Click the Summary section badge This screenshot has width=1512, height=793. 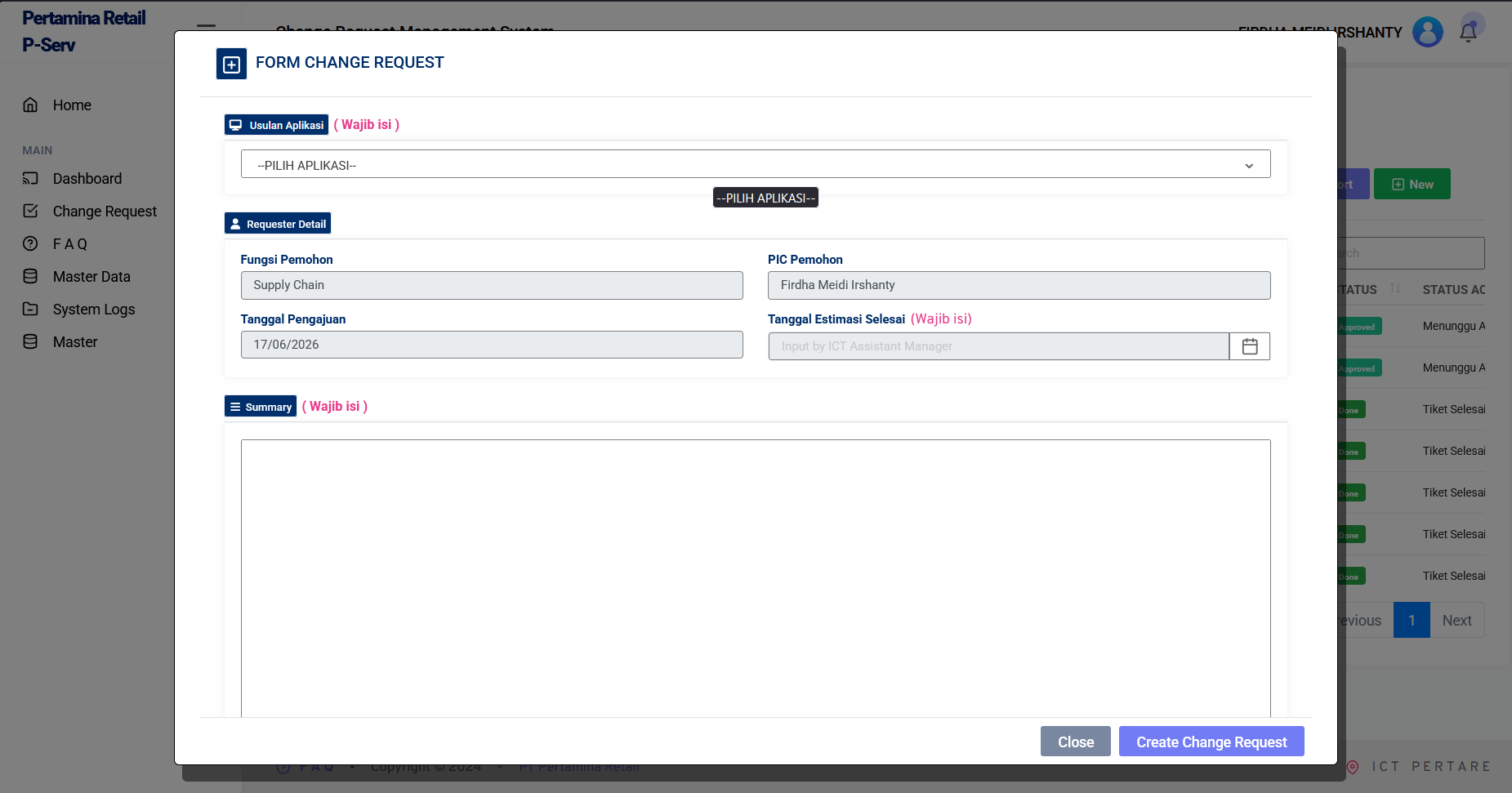(261, 407)
